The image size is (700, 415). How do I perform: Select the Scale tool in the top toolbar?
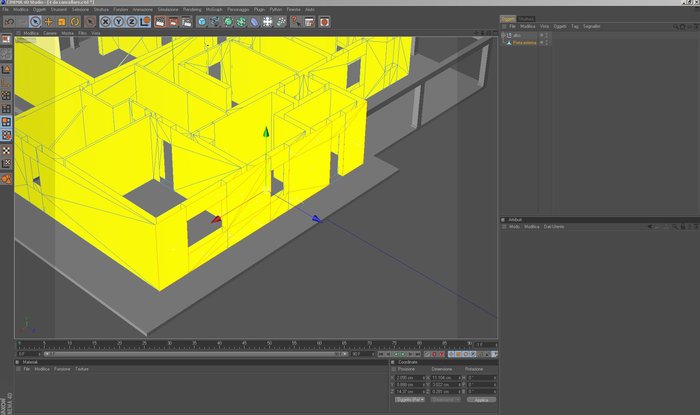point(62,21)
